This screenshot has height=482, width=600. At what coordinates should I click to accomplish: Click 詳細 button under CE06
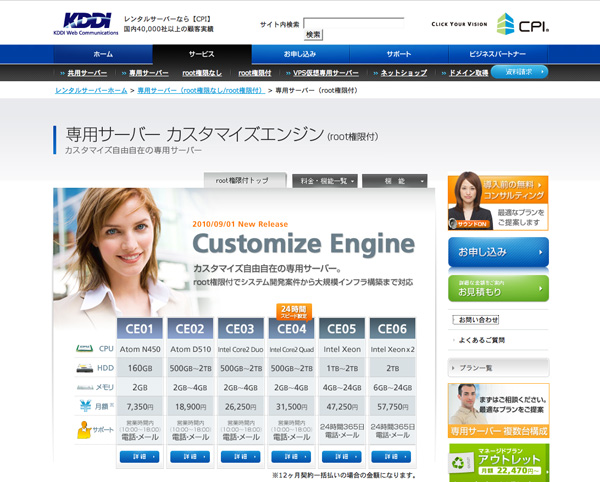(x=391, y=456)
